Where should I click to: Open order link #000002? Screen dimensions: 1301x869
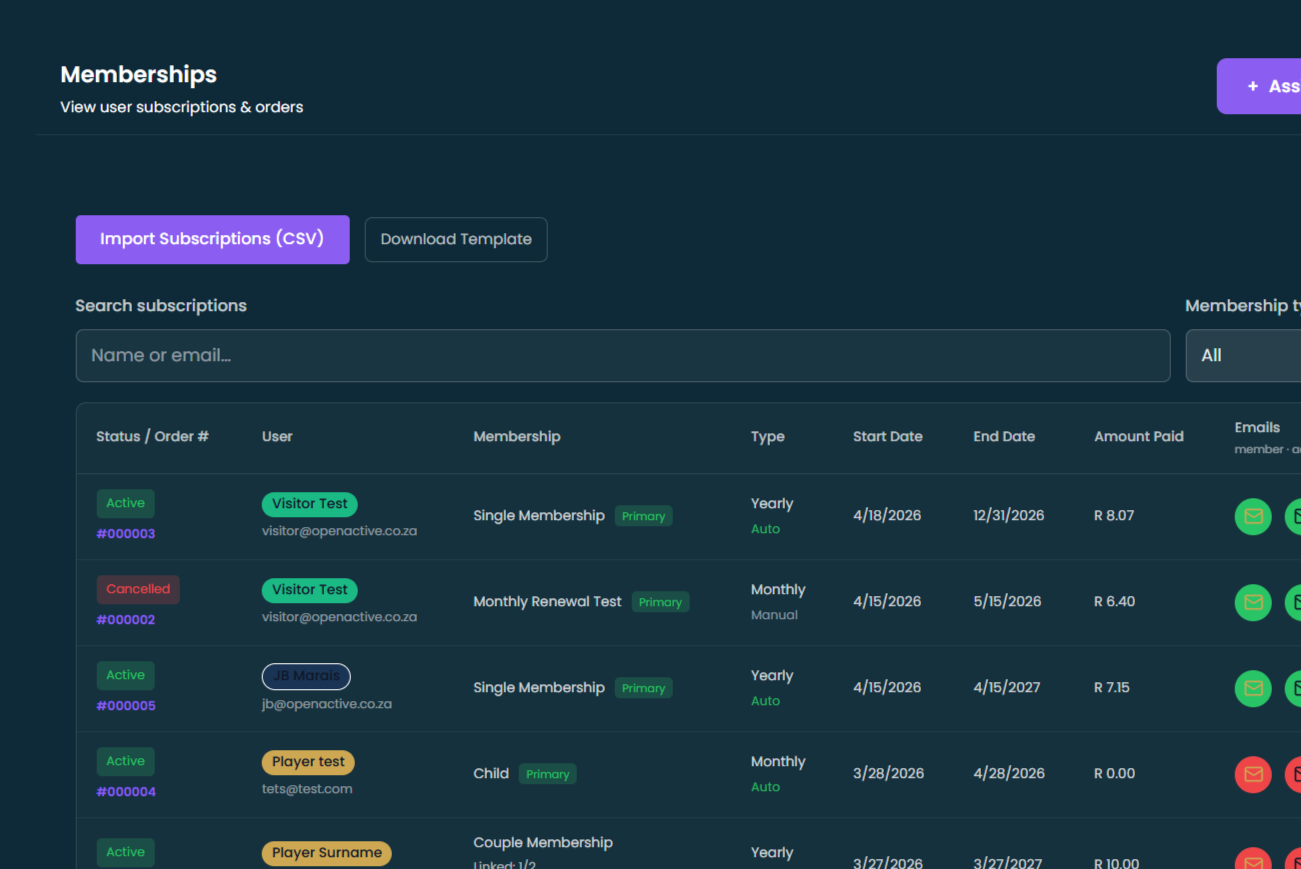126,620
